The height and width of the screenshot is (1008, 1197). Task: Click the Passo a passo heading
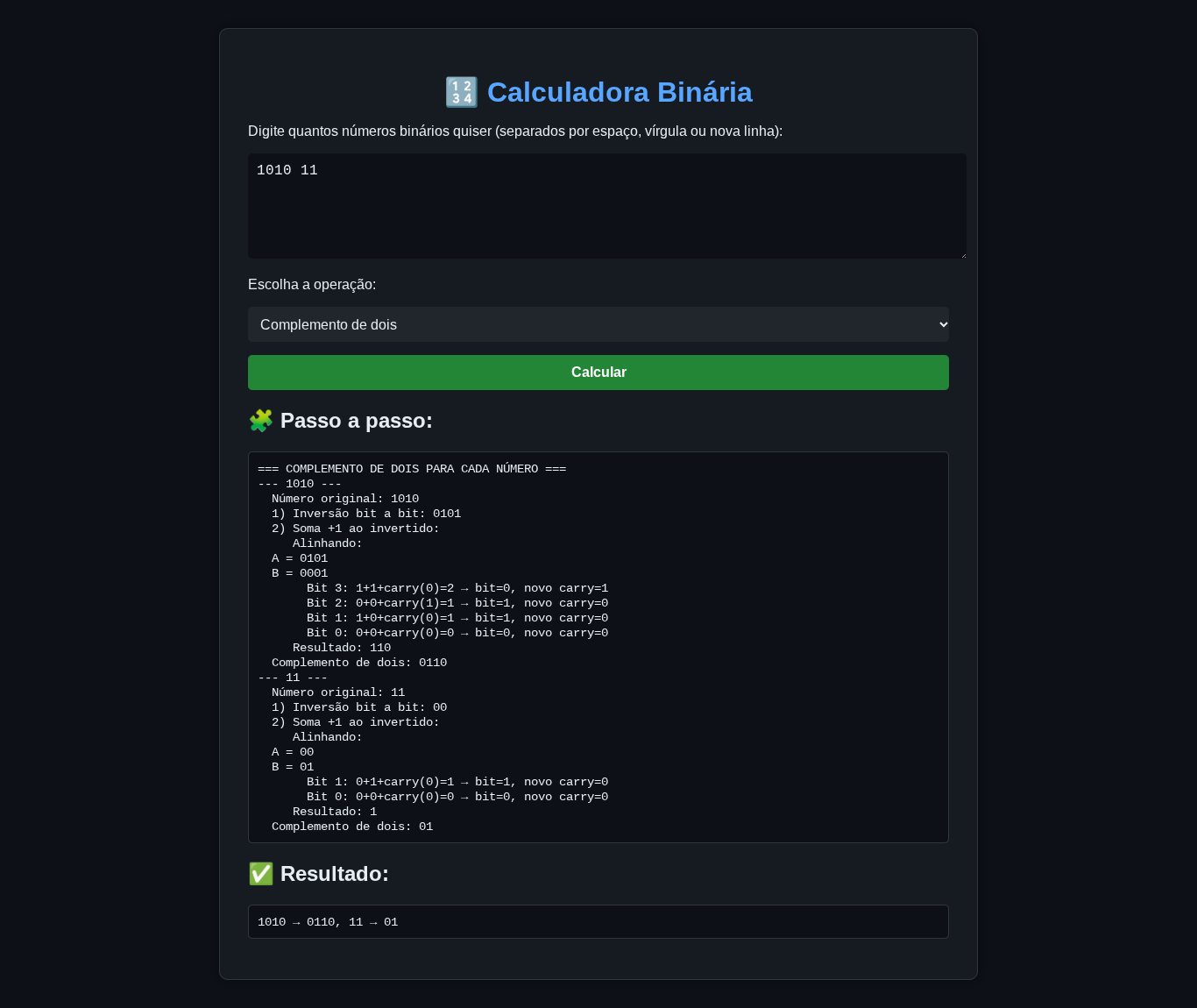[x=356, y=421]
